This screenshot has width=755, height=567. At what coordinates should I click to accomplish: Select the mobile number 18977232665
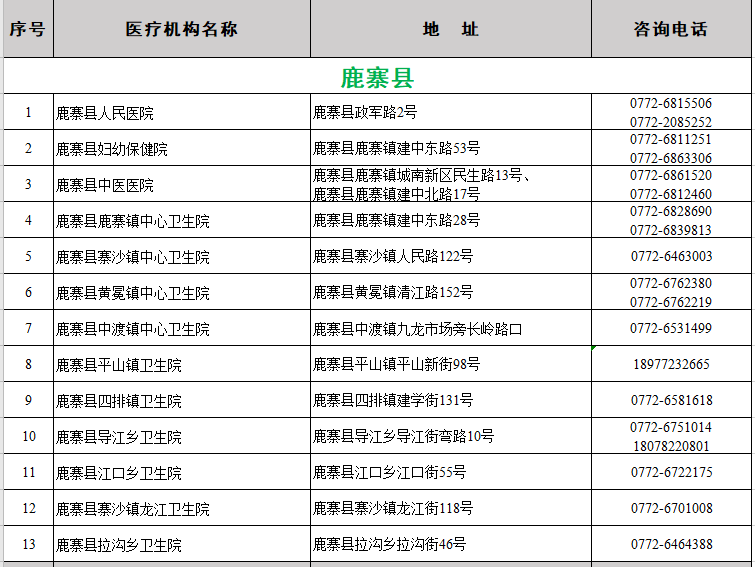[671, 365]
